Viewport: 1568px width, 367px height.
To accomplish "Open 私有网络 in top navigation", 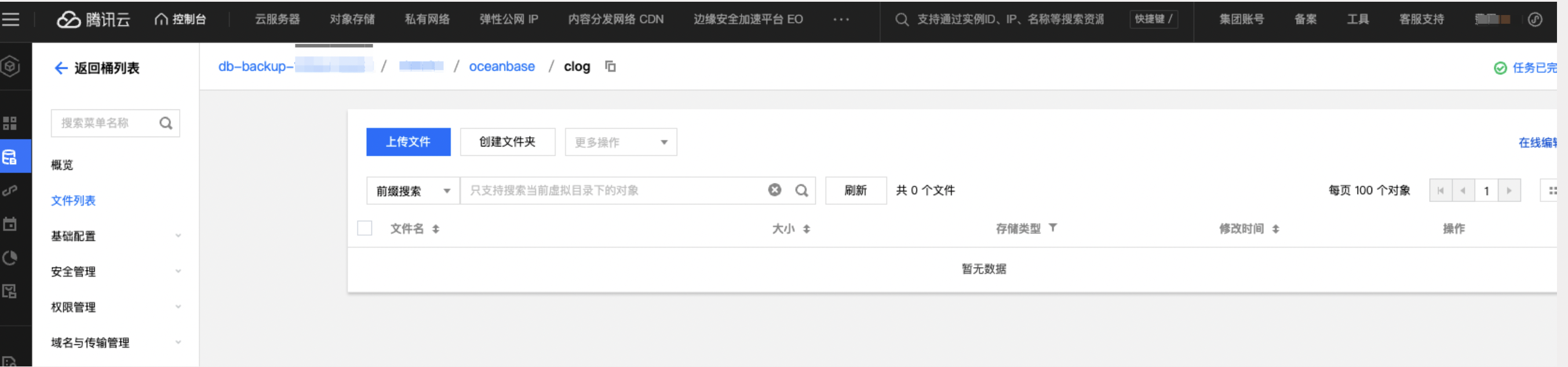I will tap(427, 20).
